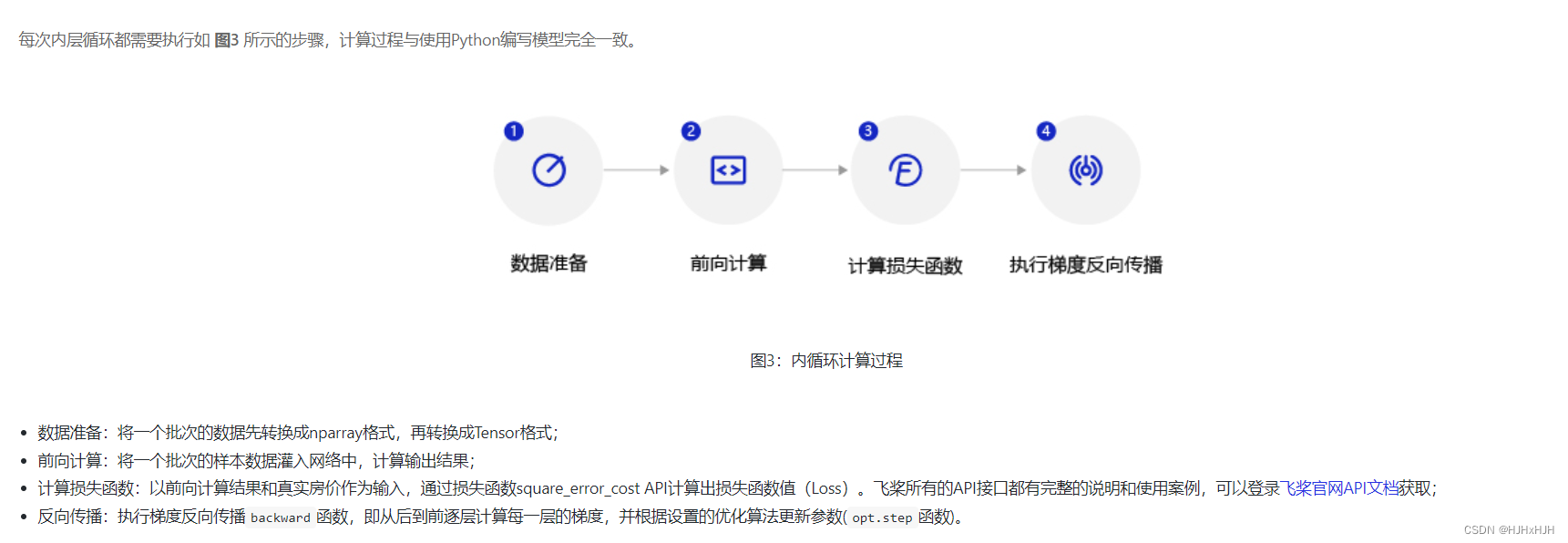Click the bullet starting 反向传播：执行梯度
Screen dimensions: 1568x543
coord(501,517)
